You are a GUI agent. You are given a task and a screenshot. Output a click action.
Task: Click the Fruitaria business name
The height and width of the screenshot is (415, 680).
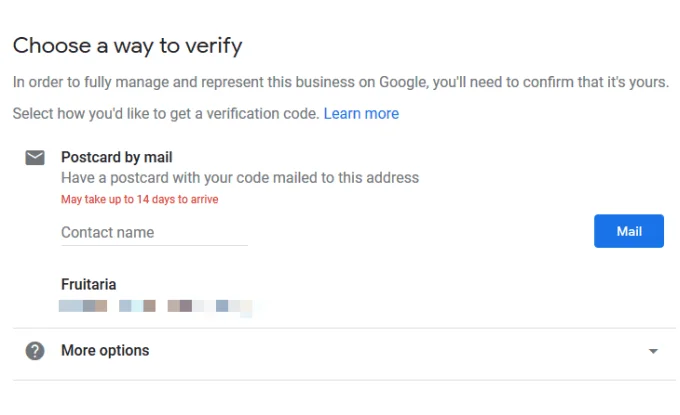89,285
